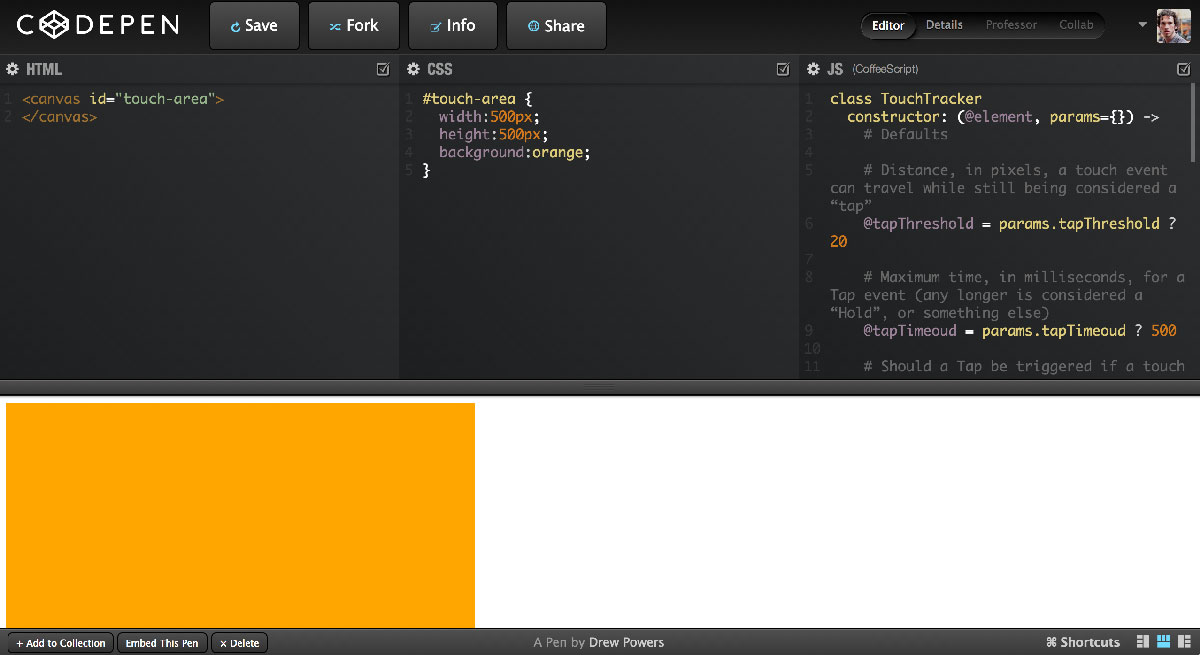Click the Fork button
This screenshot has width=1200, height=655.
coord(353,25)
